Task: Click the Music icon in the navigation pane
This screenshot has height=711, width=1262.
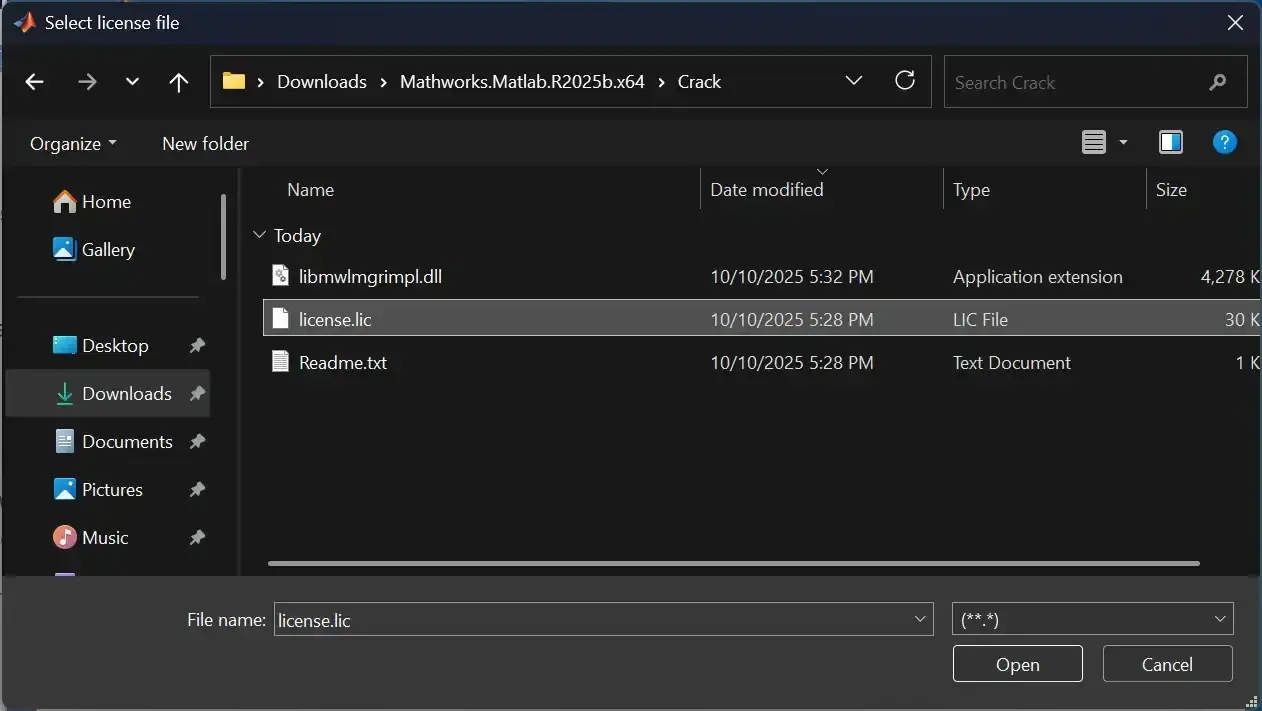Action: (64, 538)
